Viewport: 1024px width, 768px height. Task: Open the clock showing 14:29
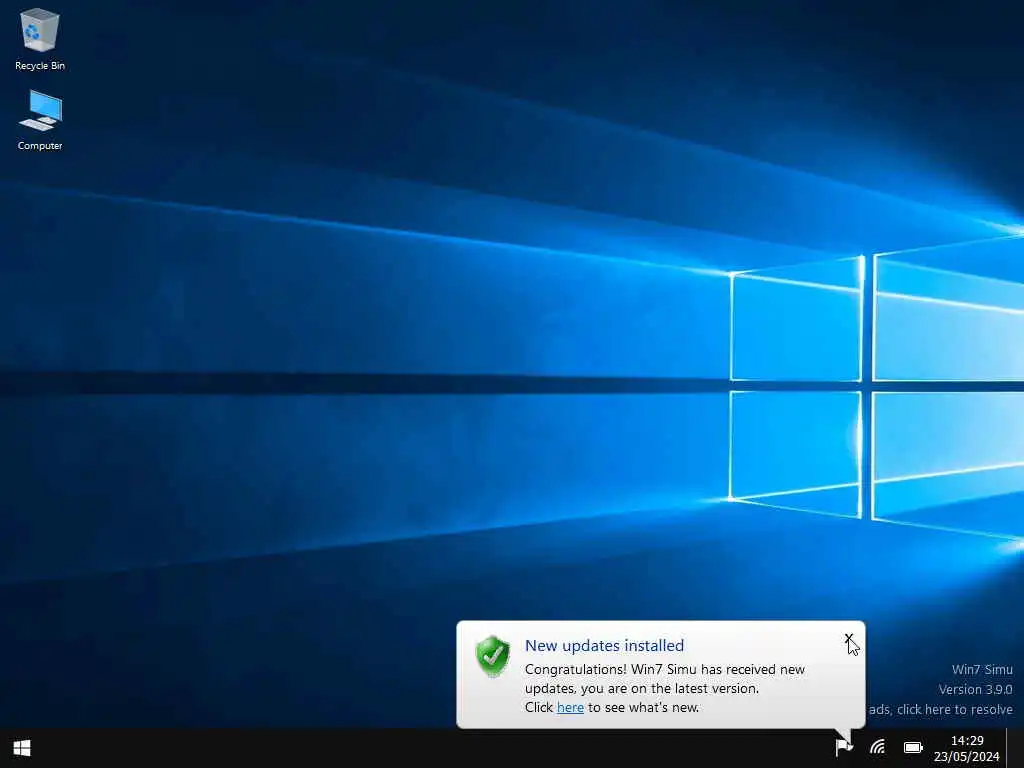(x=967, y=741)
